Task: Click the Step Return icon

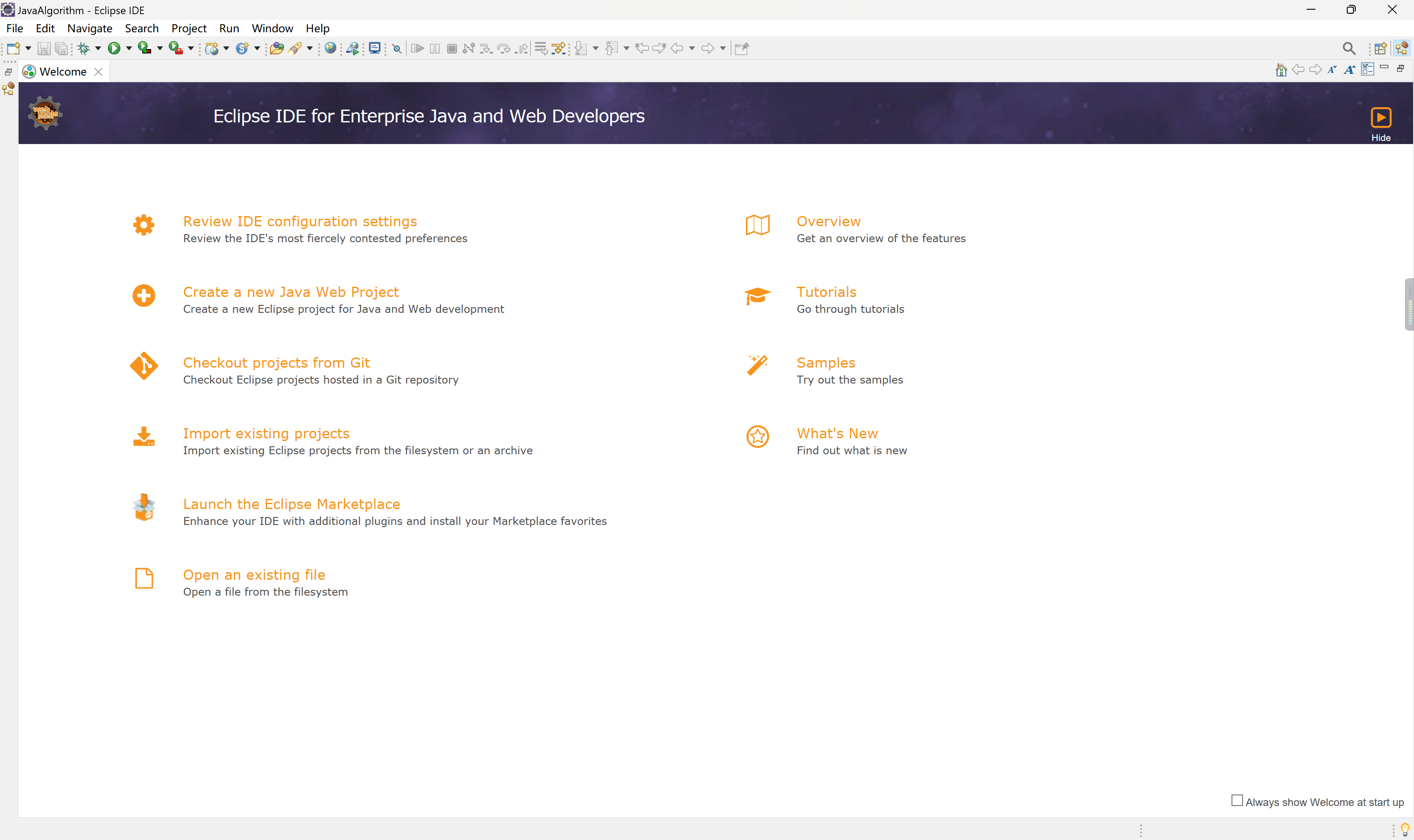Action: (x=521, y=49)
